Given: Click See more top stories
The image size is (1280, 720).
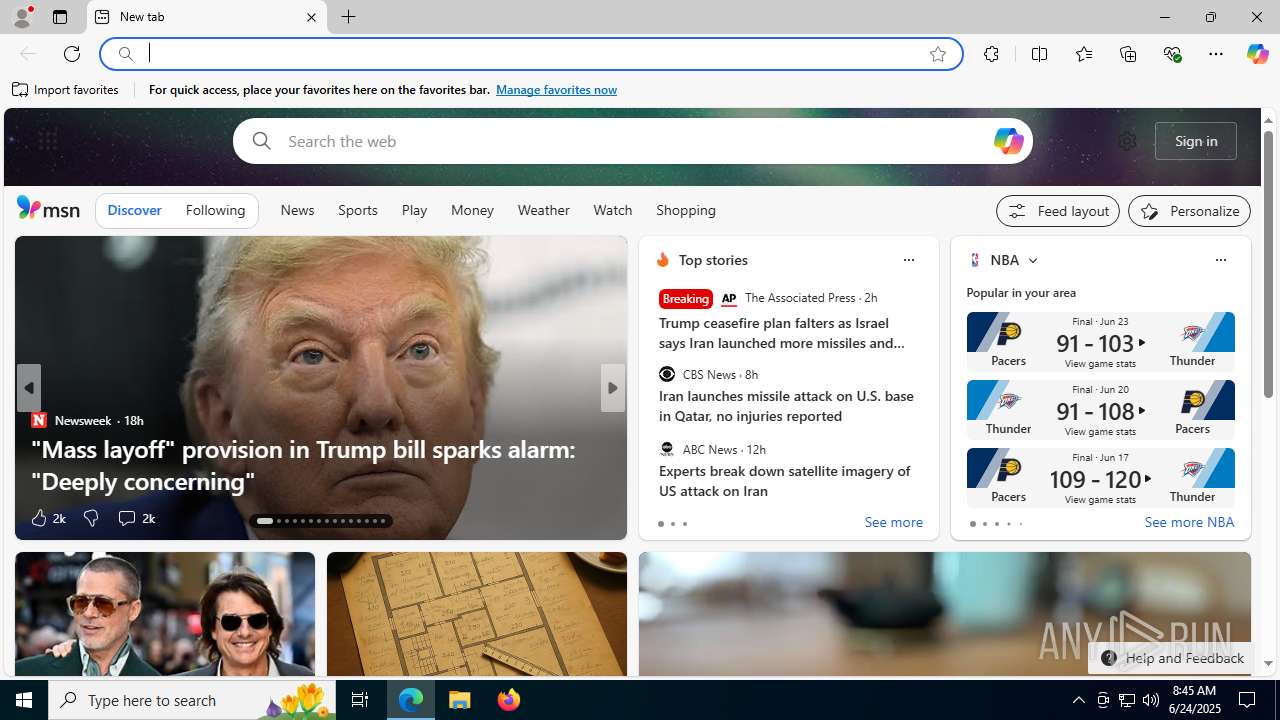Looking at the screenshot, I should tap(893, 523).
